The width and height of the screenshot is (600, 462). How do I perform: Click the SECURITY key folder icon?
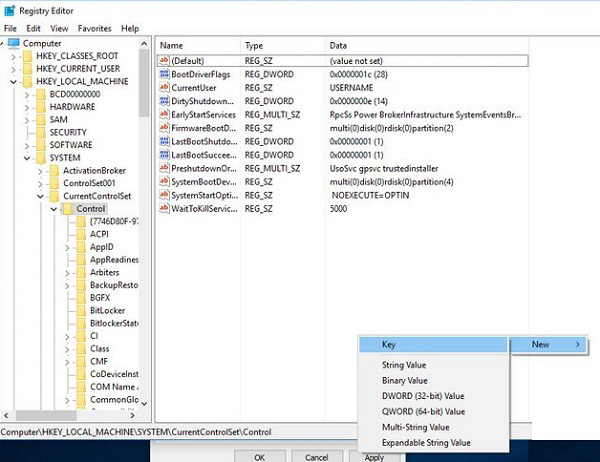41,132
